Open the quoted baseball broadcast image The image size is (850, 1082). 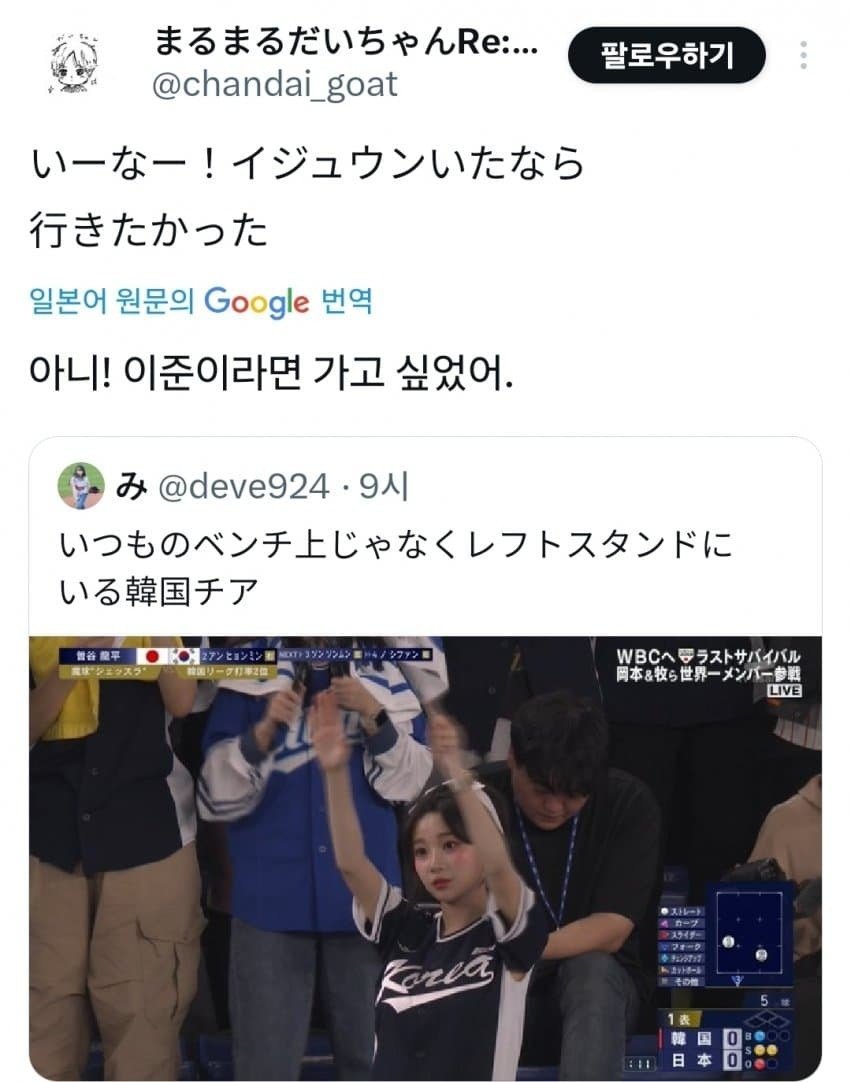coord(425,858)
